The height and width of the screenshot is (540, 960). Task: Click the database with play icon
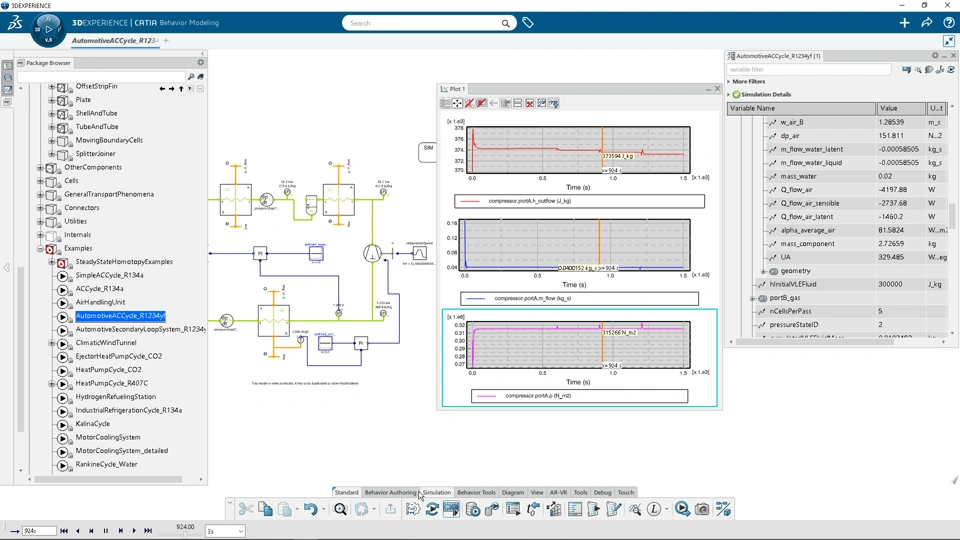(473, 509)
